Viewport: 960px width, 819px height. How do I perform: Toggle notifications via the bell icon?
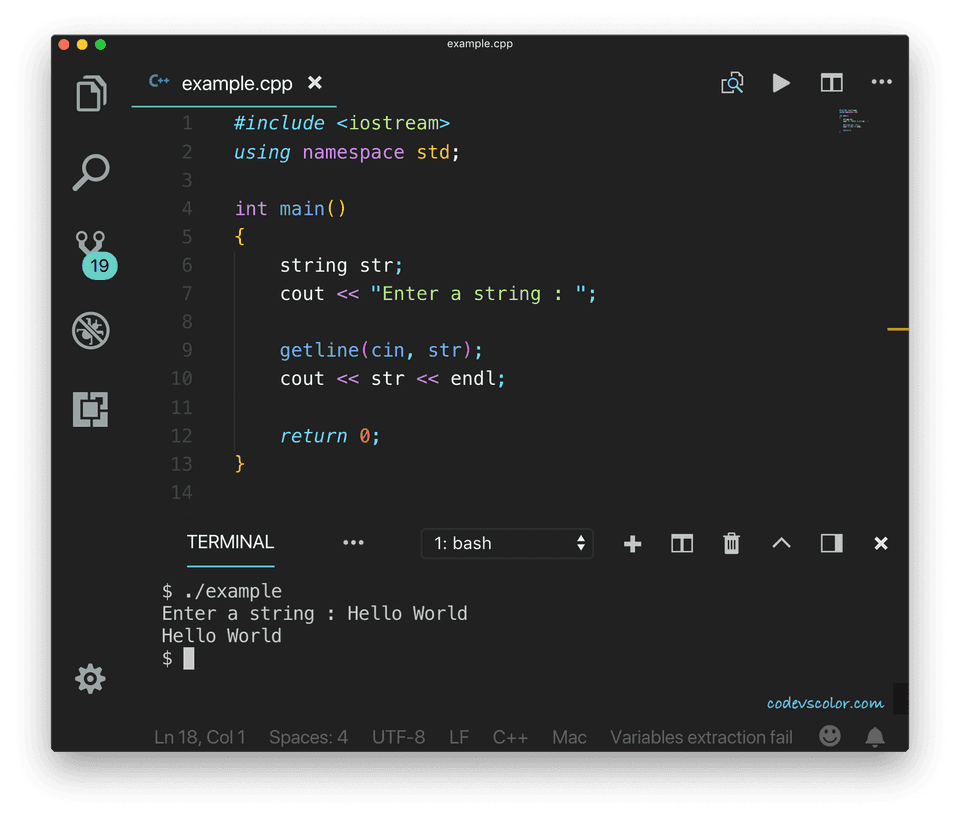pyautogui.click(x=874, y=736)
